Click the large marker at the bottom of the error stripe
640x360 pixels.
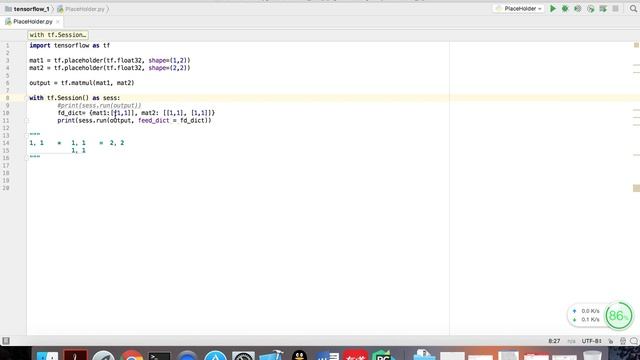(636, 188)
